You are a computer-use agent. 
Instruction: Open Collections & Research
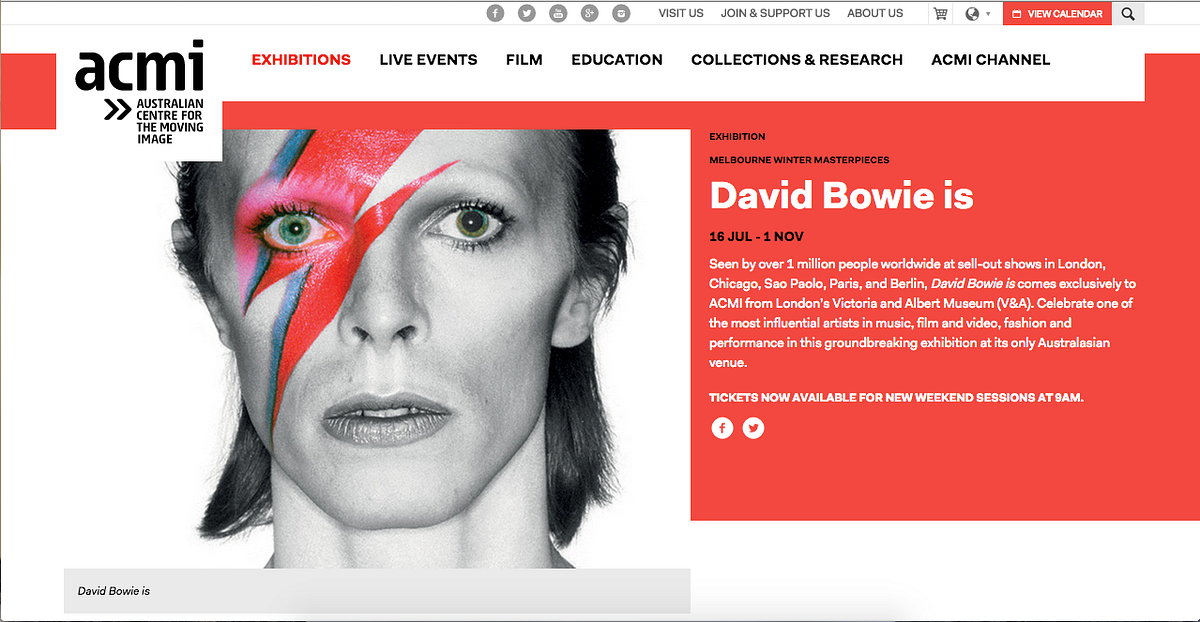(797, 60)
